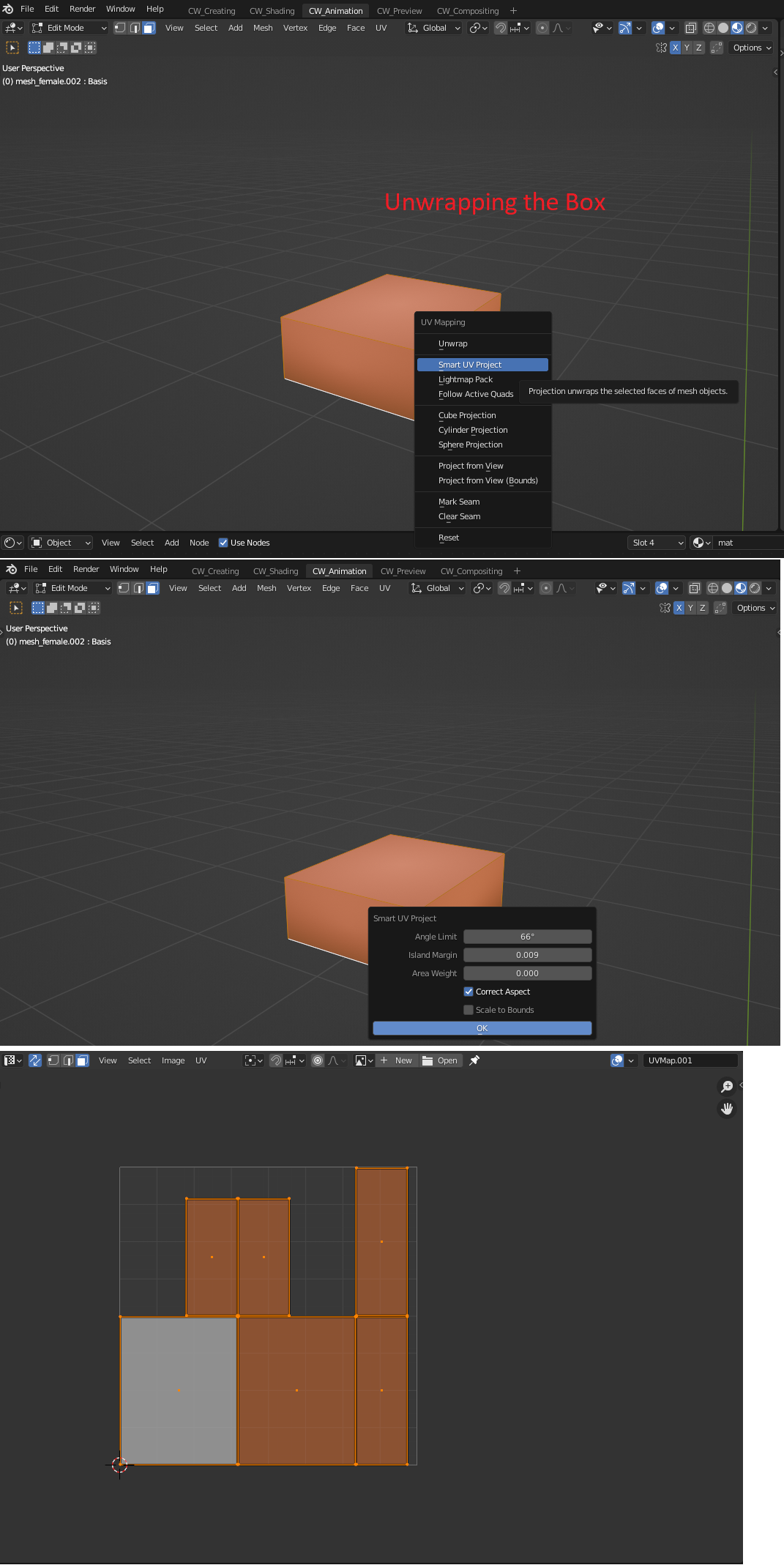
Task: Uncheck the Correct Aspect checkbox
Action: (x=468, y=992)
